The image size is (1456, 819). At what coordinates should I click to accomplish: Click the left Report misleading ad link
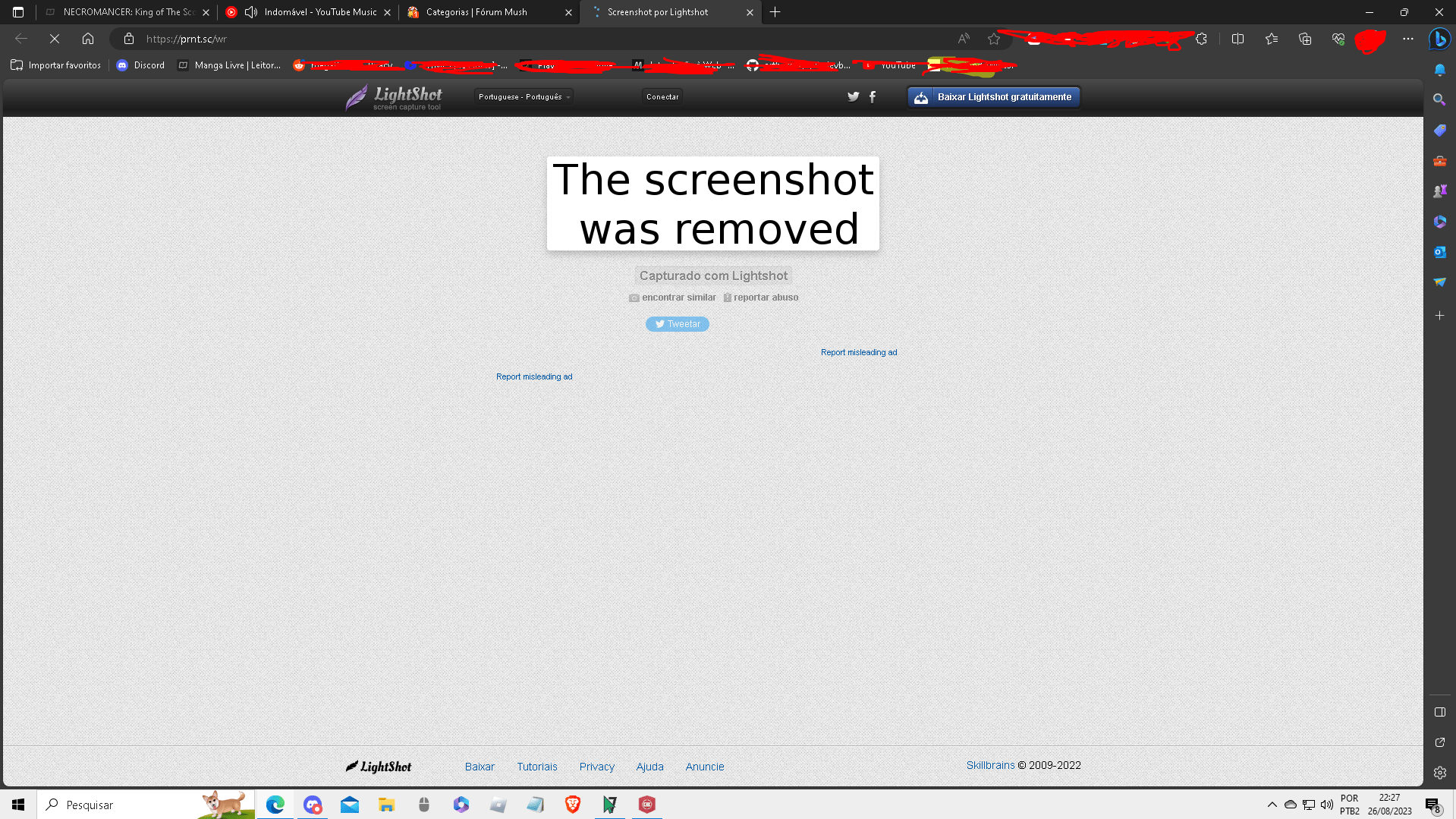[534, 376]
